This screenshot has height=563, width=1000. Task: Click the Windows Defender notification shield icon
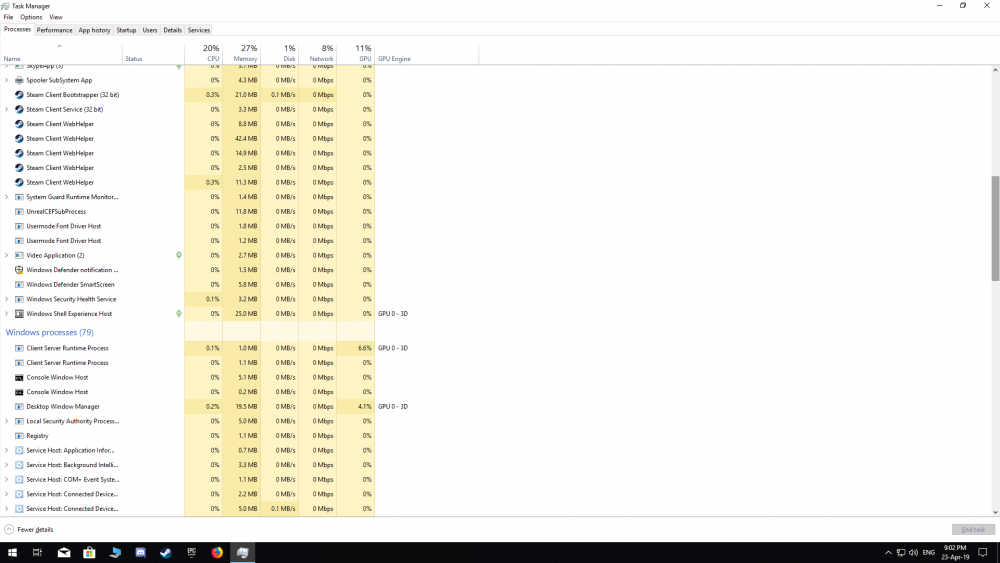click(19, 270)
